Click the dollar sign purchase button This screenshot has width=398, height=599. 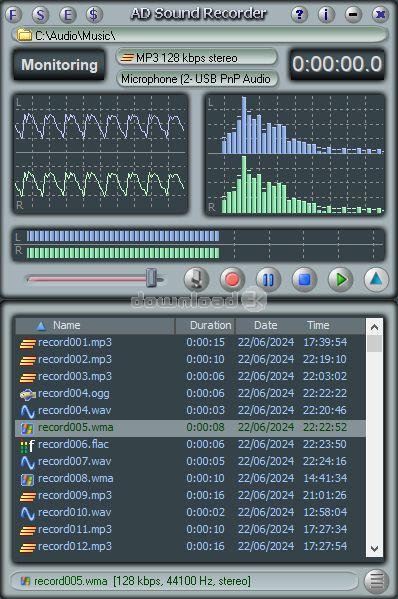(94, 15)
